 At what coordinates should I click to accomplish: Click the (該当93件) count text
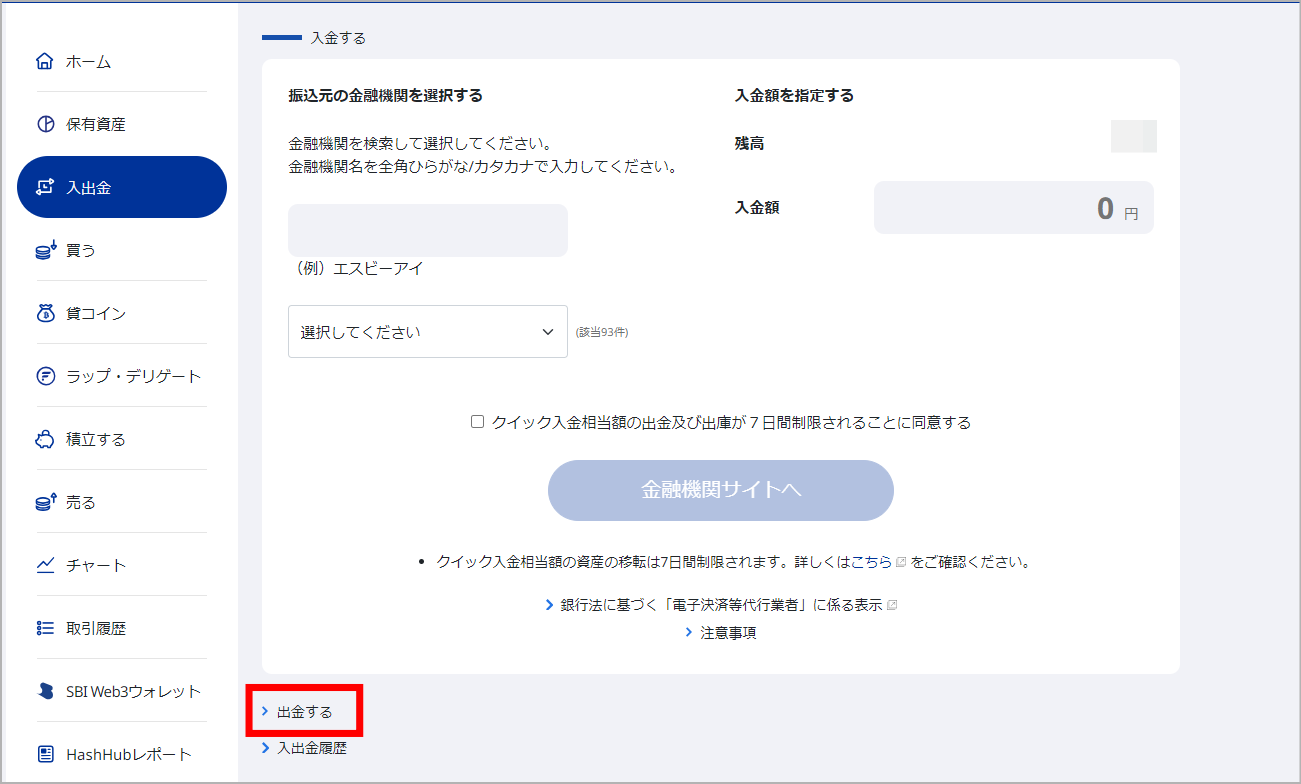pos(602,332)
